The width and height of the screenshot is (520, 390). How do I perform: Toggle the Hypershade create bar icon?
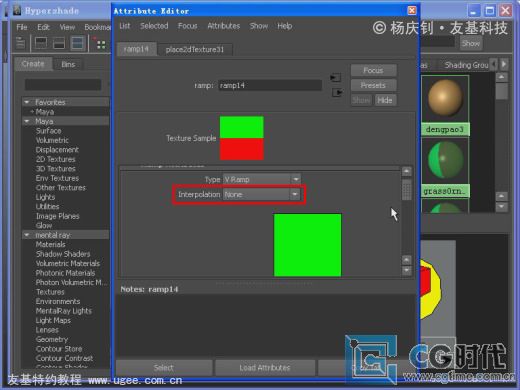click(20, 43)
